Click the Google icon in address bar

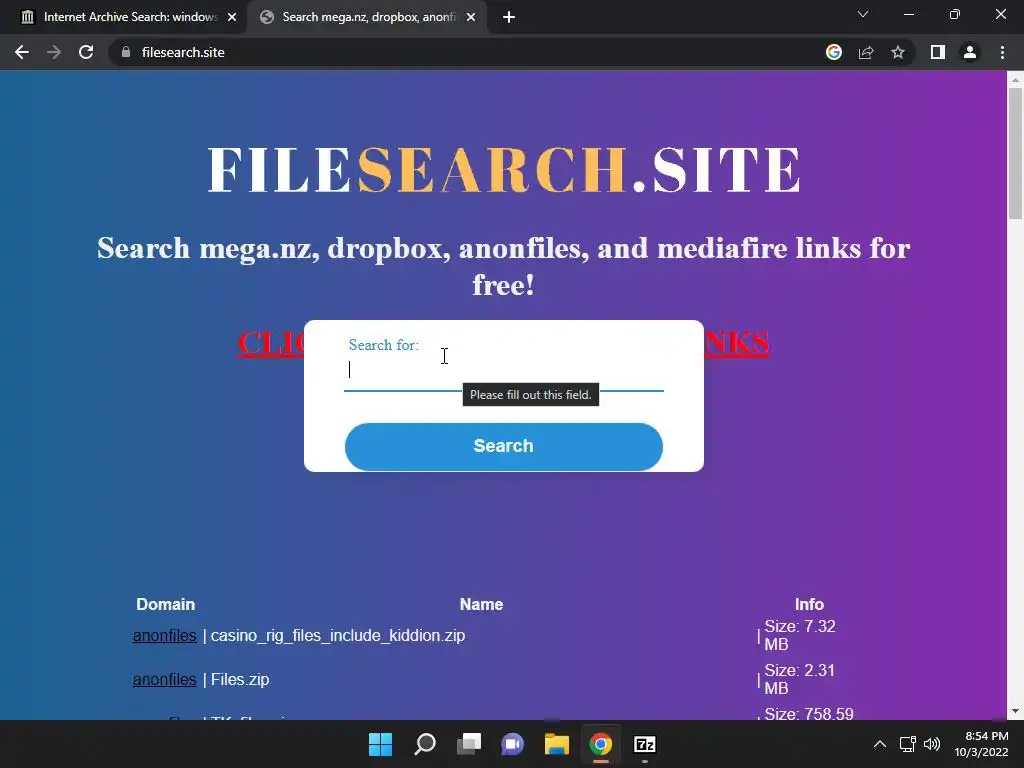click(833, 52)
